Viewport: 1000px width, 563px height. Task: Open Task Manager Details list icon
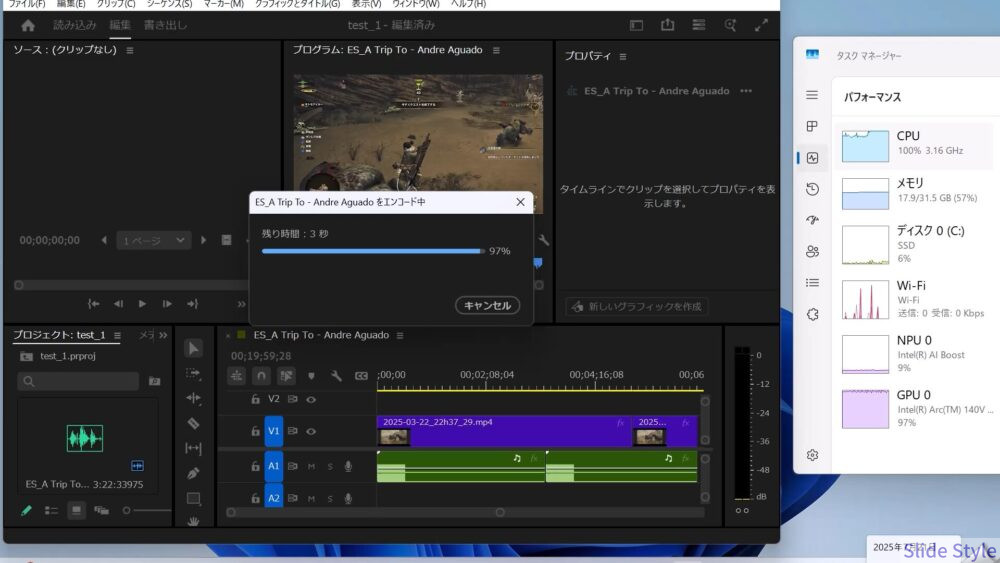(812, 282)
